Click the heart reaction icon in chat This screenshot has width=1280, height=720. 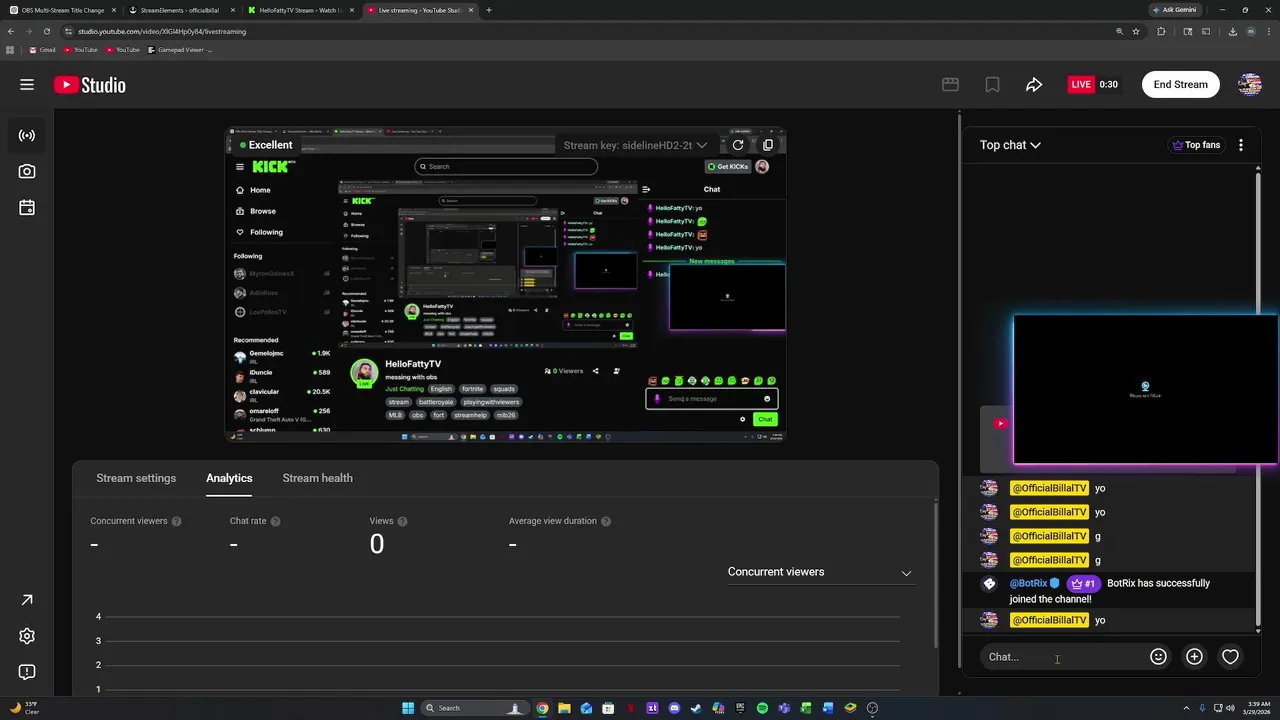click(x=1230, y=657)
